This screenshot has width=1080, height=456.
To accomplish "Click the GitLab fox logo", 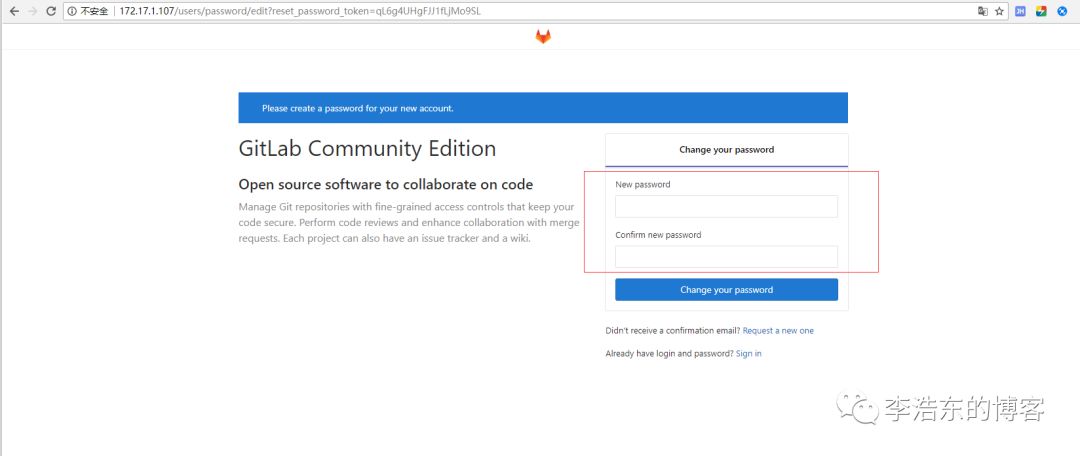I will [543, 37].
